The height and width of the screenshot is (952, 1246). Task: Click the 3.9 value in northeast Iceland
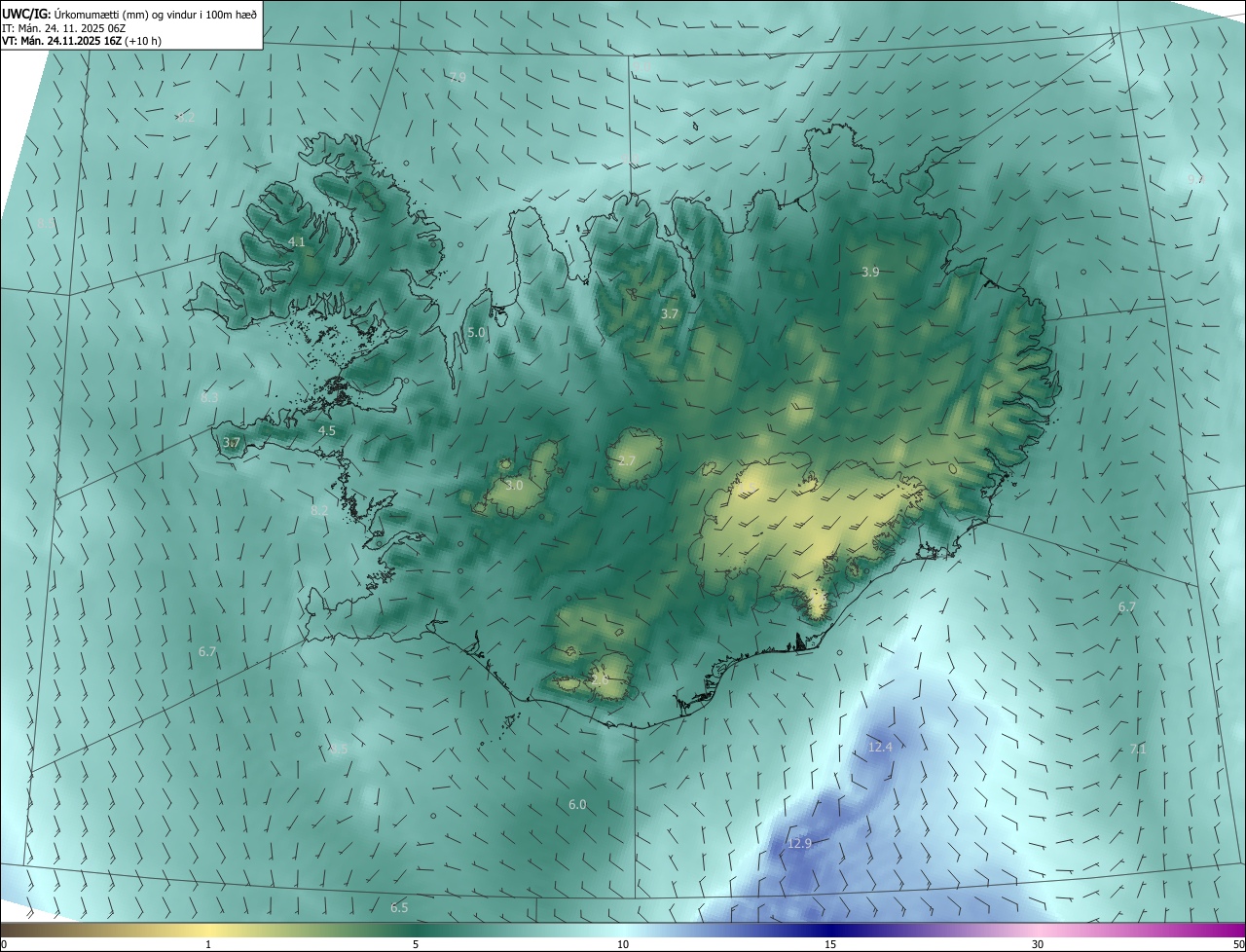click(870, 273)
